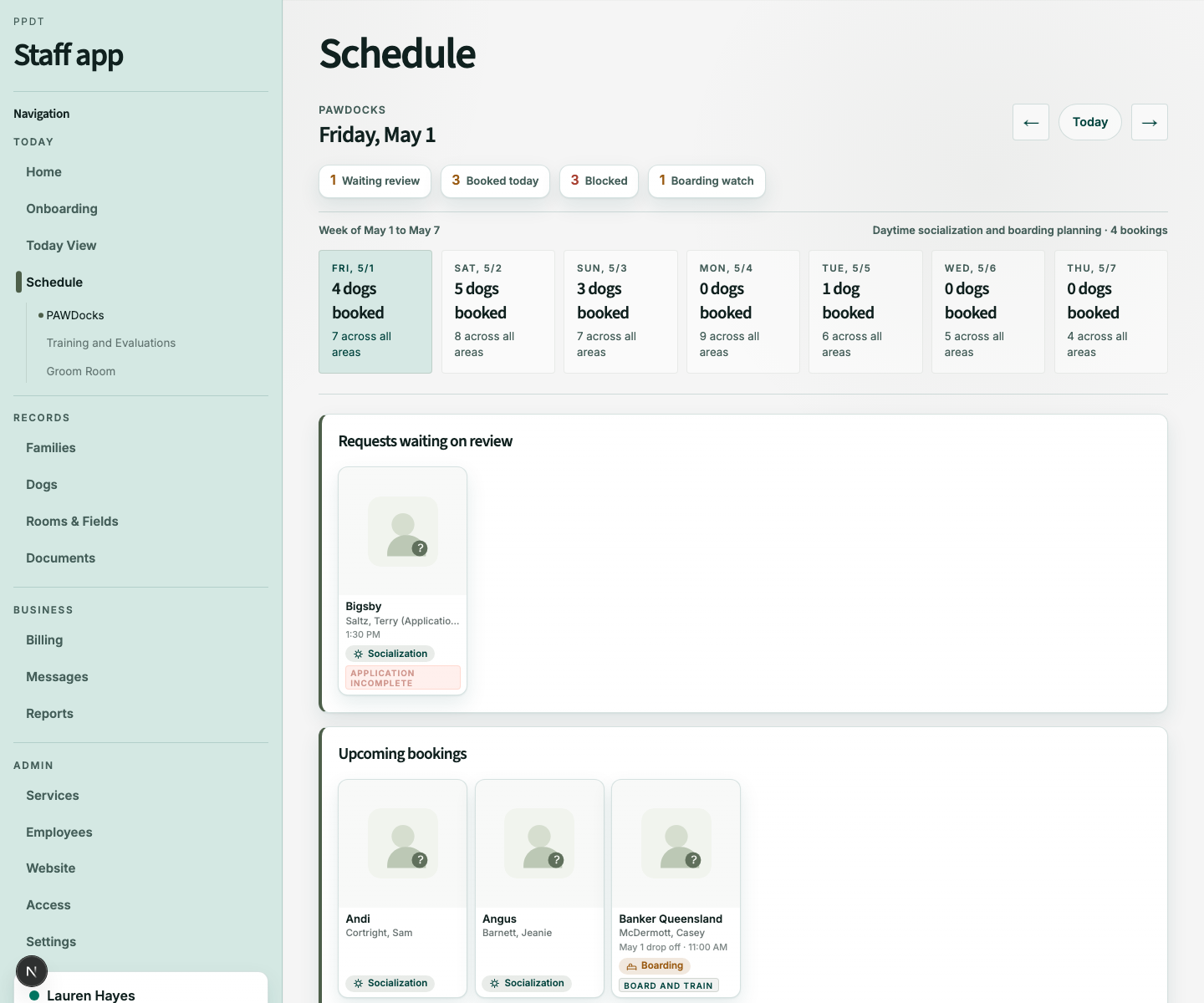This screenshot has width=1204, height=1003.
Task: Select Sat, 5/2 day card
Action: pyautogui.click(x=498, y=312)
